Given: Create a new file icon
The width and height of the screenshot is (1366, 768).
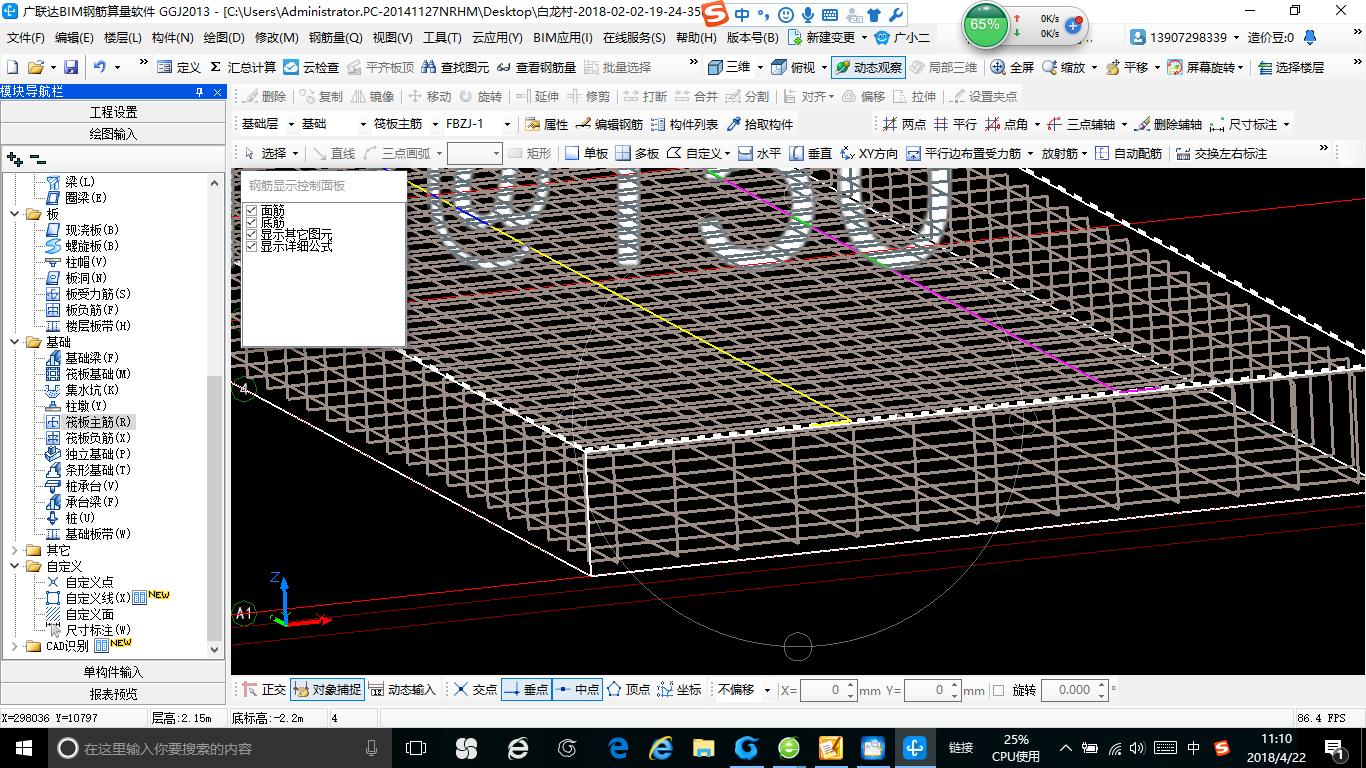Looking at the screenshot, I should (12, 67).
